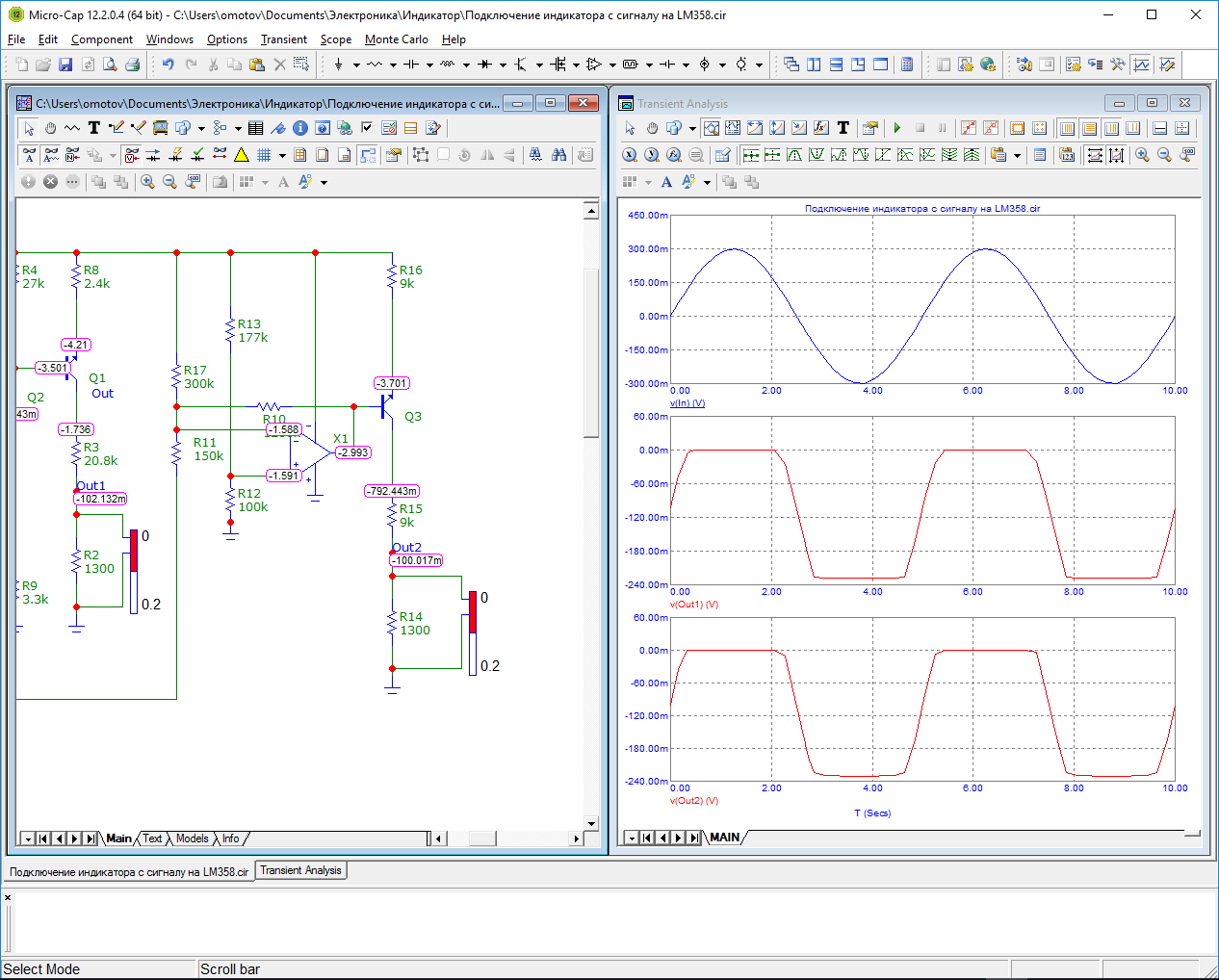The image size is (1219, 980).
Task: Open the calculator icon in main toolbar
Action: click(x=906, y=64)
